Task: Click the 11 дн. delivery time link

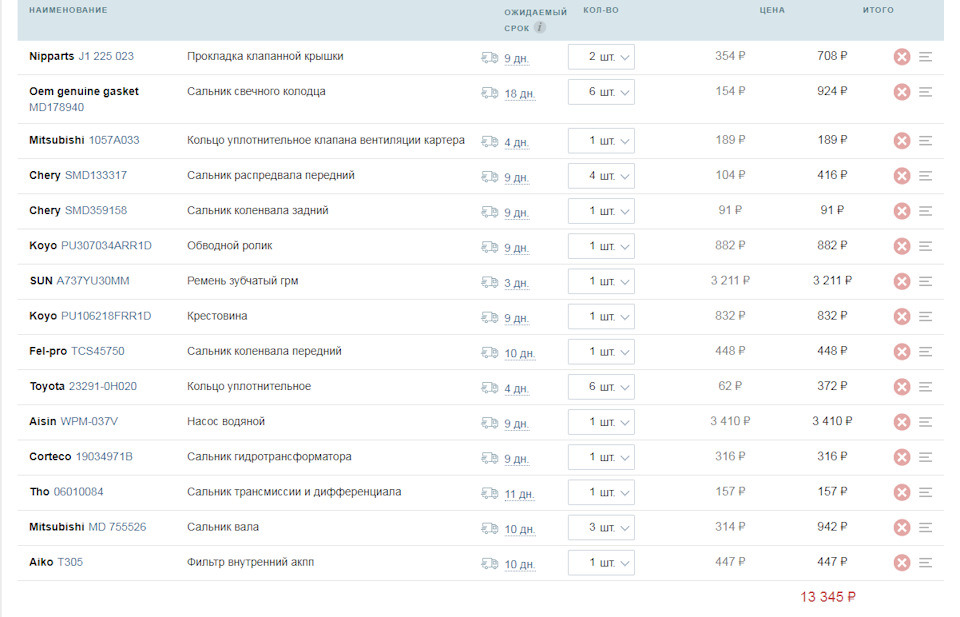Action: pyautogui.click(x=520, y=495)
